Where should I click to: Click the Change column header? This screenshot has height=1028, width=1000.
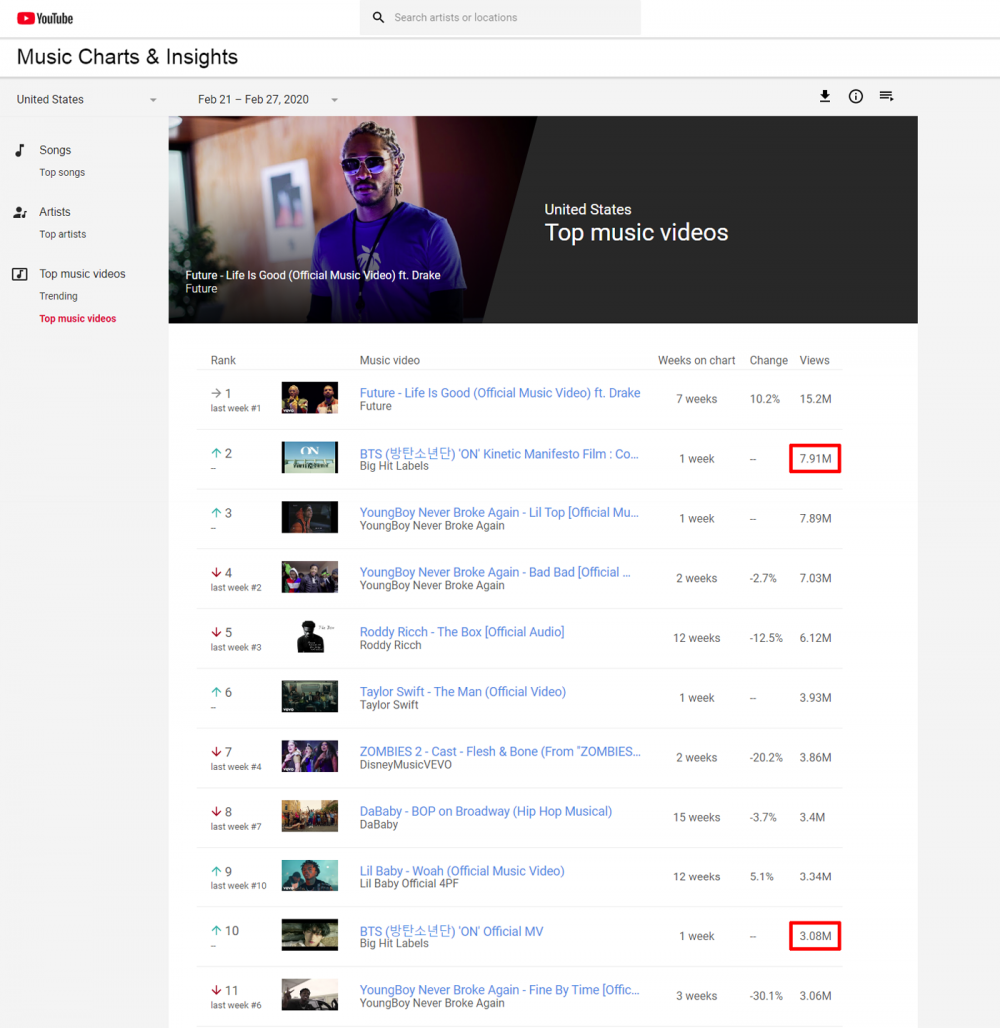coord(769,360)
